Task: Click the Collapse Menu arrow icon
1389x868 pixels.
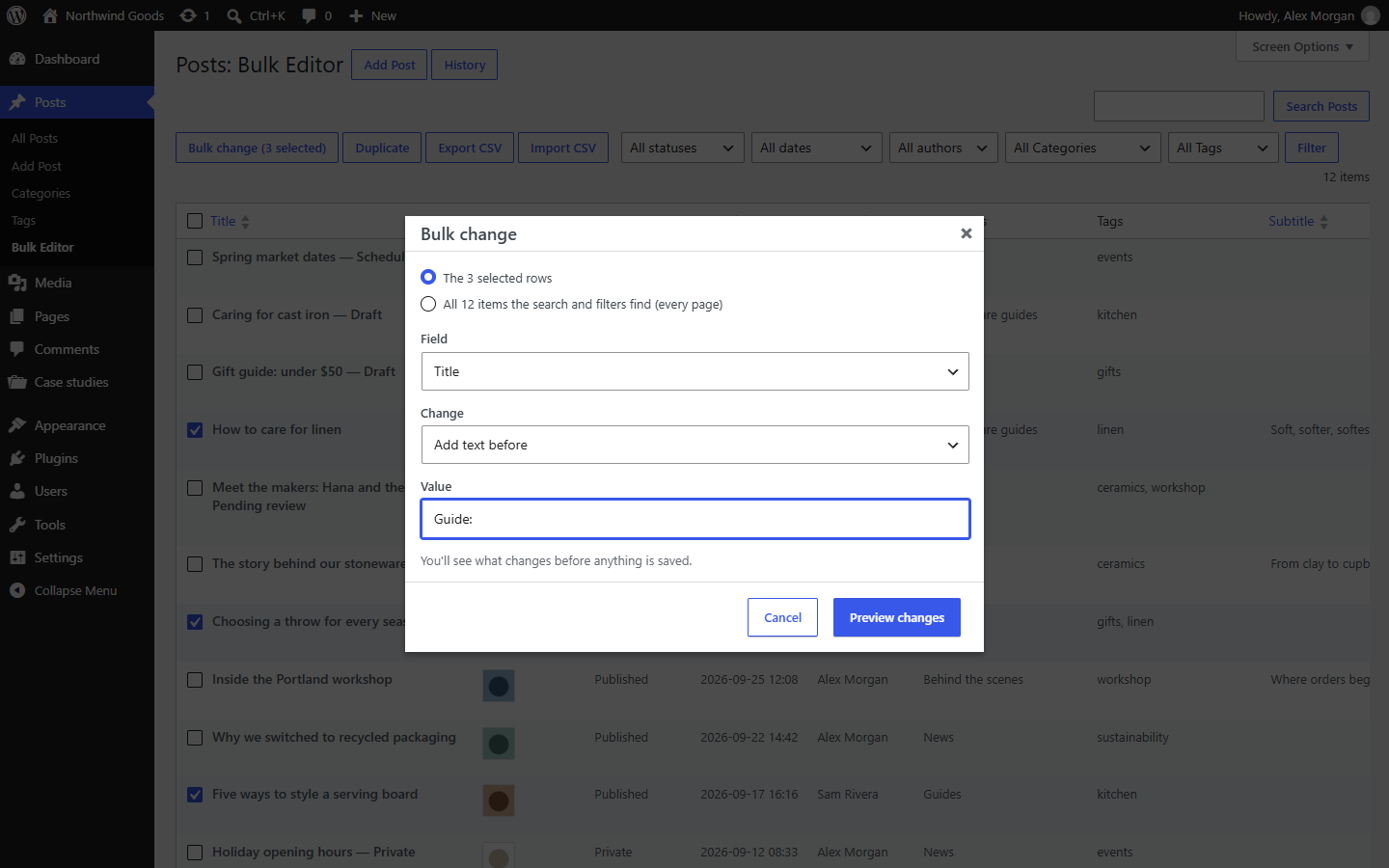Action: pos(17,590)
